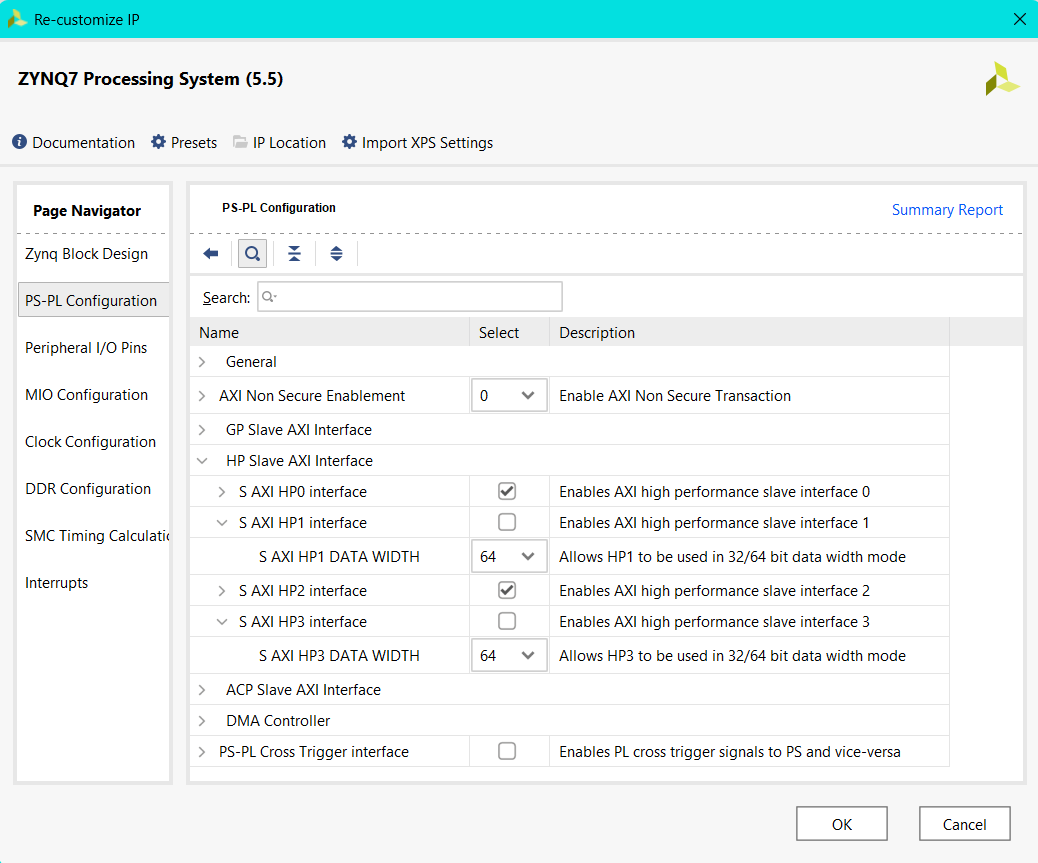1038x863 pixels.
Task: Click the Select column header
Action: pyautogui.click(x=510, y=332)
